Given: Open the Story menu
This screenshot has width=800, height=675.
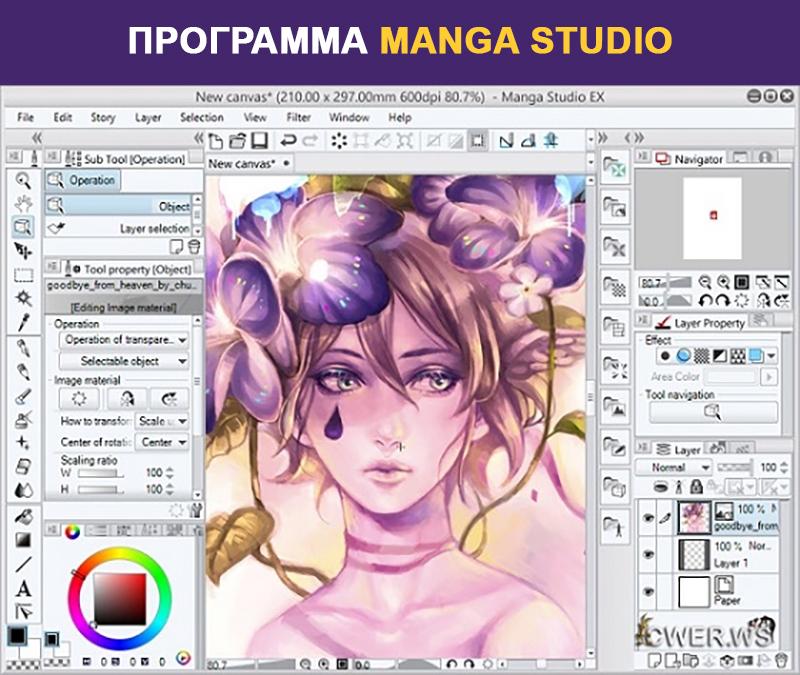Looking at the screenshot, I should [103, 118].
